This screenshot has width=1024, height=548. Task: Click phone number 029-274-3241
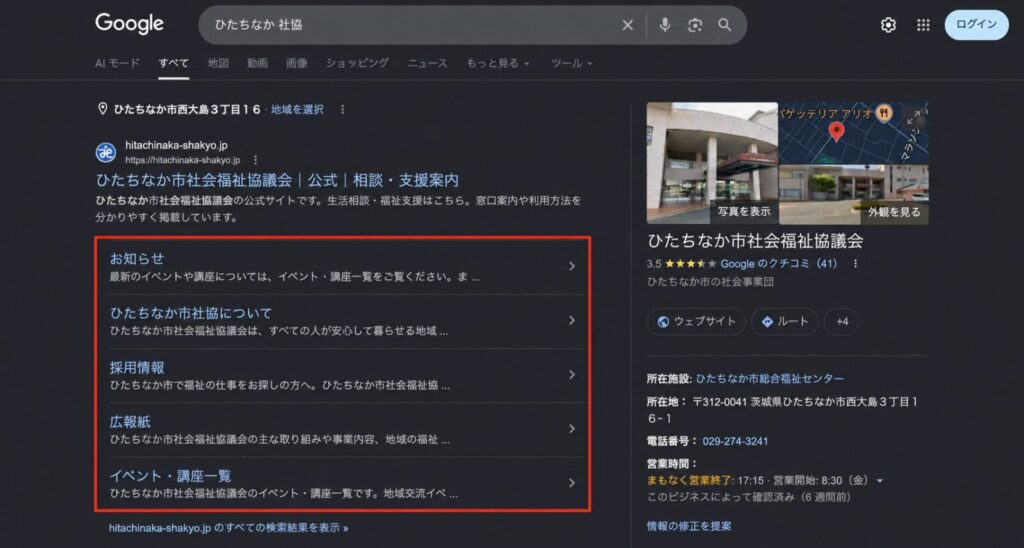click(735, 441)
